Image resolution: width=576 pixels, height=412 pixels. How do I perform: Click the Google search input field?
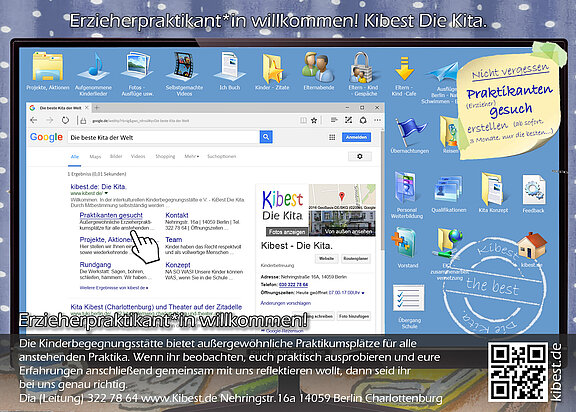click(x=163, y=137)
